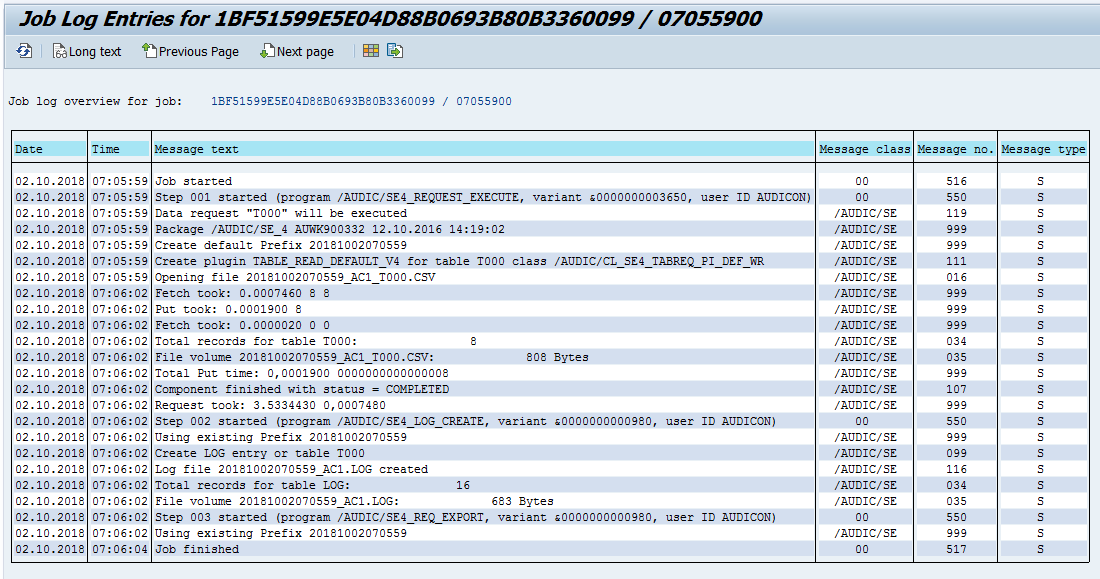Select the row 'Job finished'
Viewport: 1100px width, 579px height.
tap(200, 549)
